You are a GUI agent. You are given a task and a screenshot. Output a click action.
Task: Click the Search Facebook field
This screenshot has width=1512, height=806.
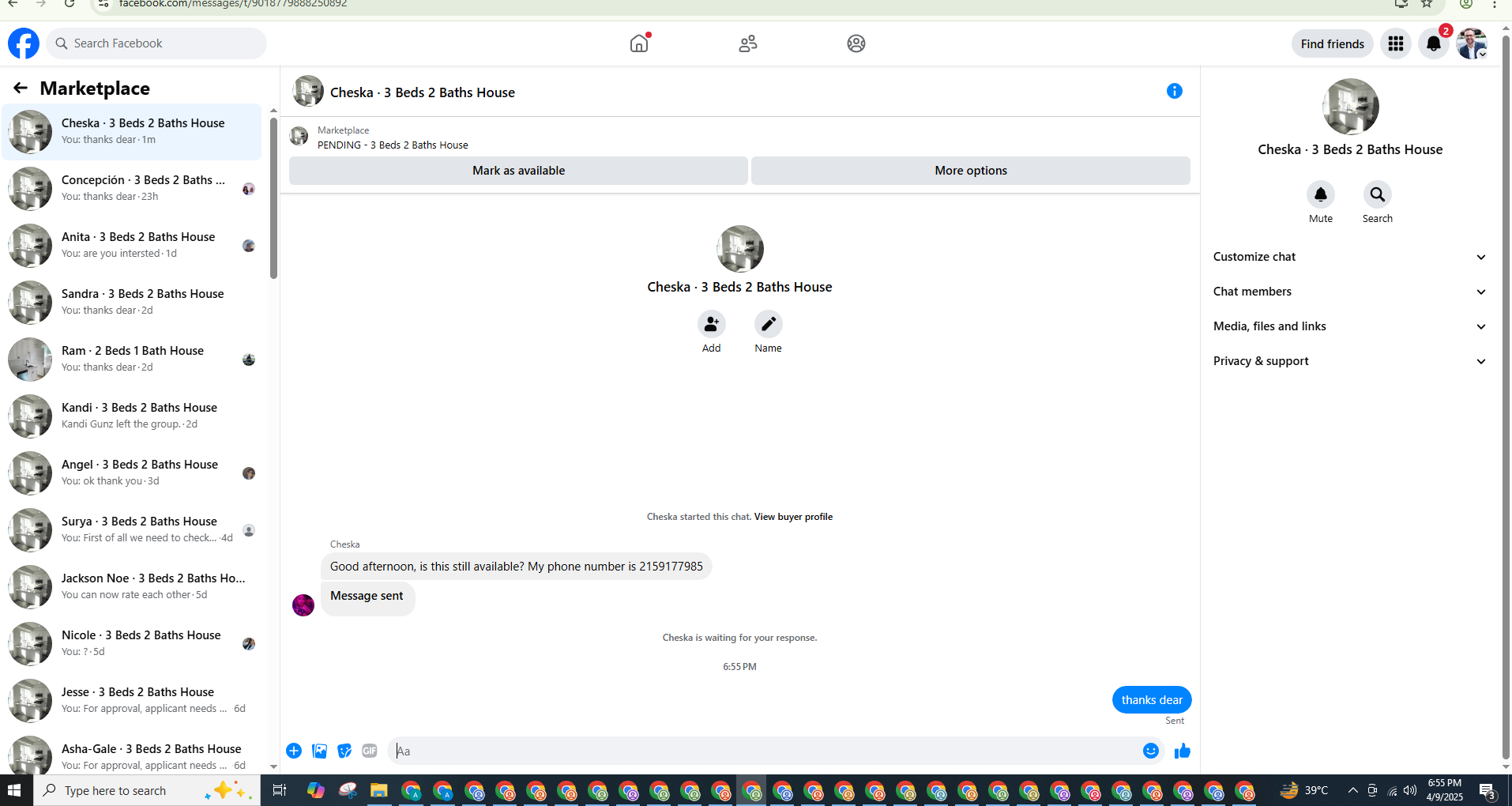(156, 43)
